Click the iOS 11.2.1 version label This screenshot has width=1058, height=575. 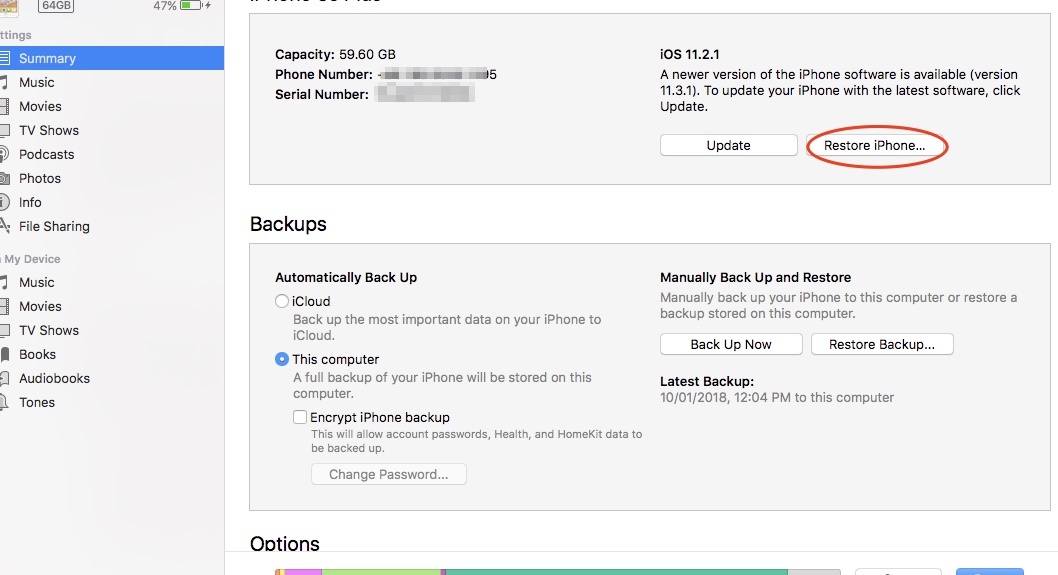(690, 54)
